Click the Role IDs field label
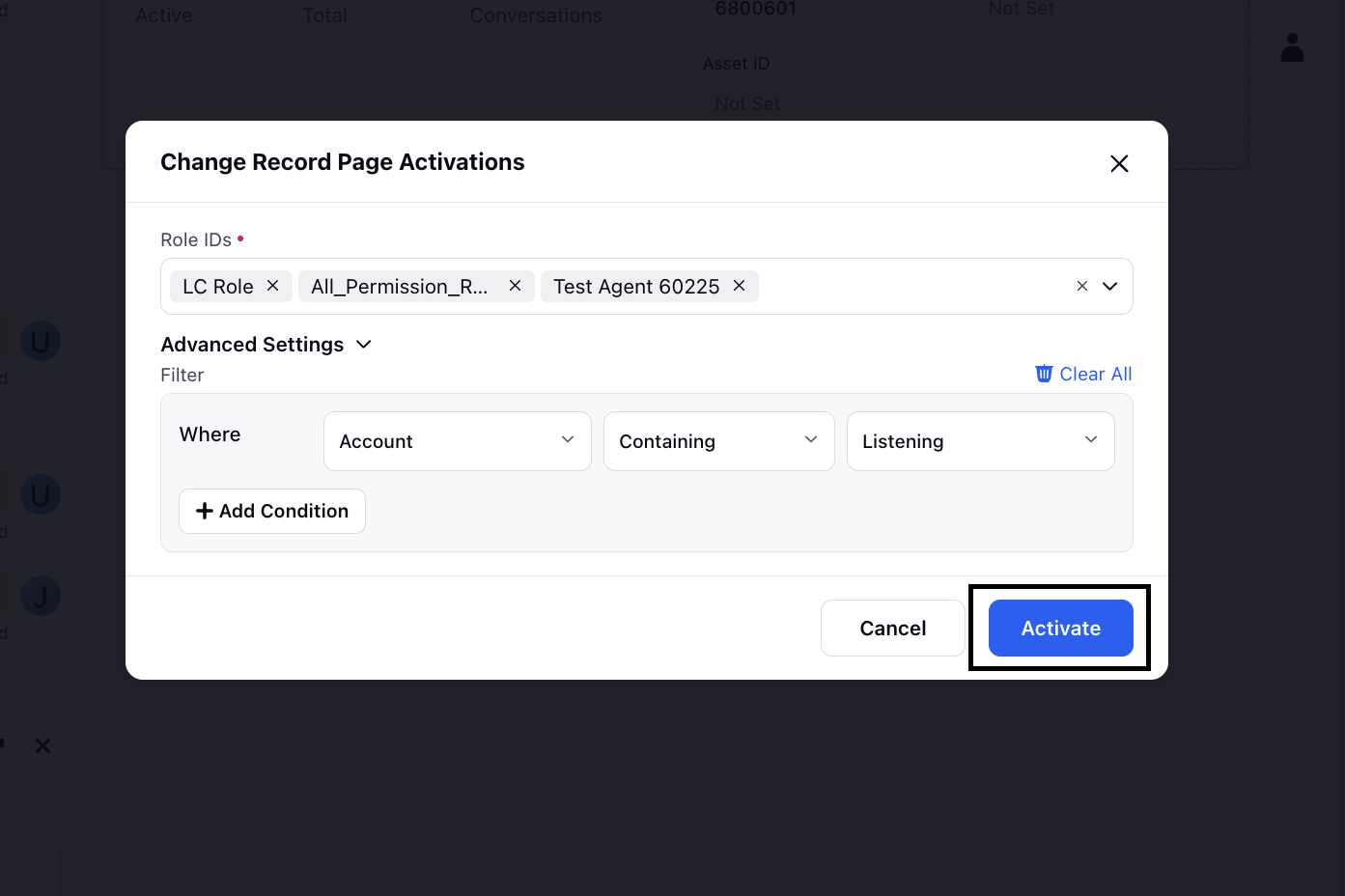1345x896 pixels. (196, 239)
